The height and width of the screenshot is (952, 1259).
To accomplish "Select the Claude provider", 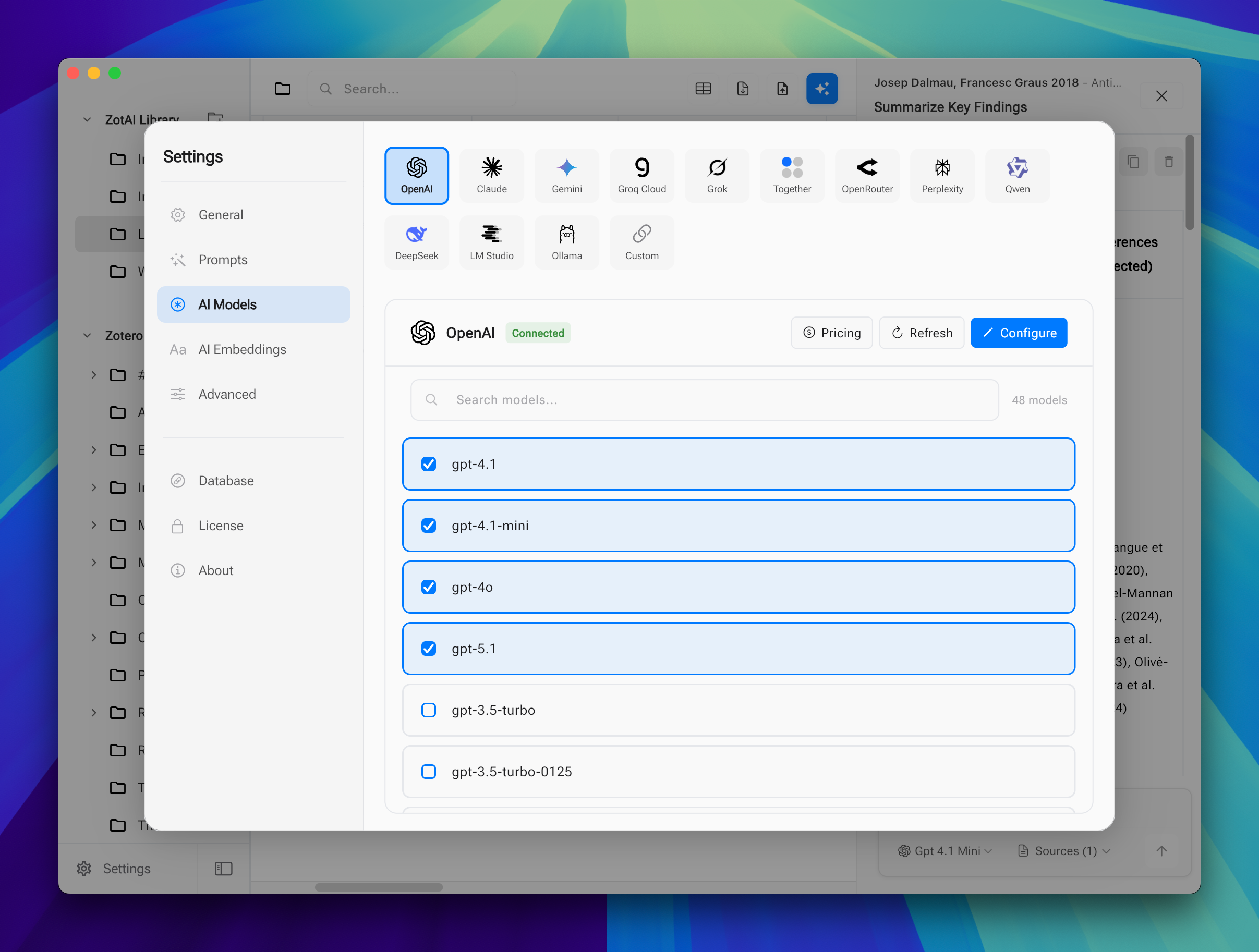I will tap(491, 175).
